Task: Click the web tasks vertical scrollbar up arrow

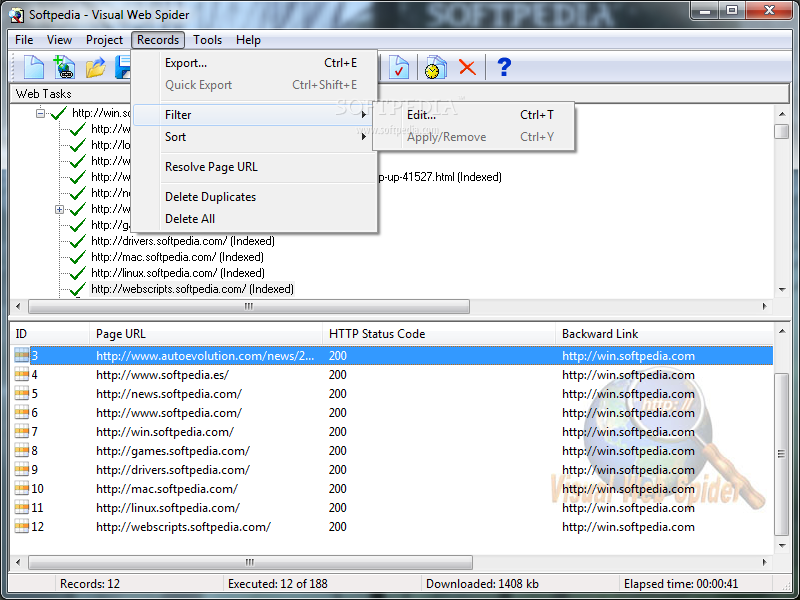Action: click(x=782, y=113)
